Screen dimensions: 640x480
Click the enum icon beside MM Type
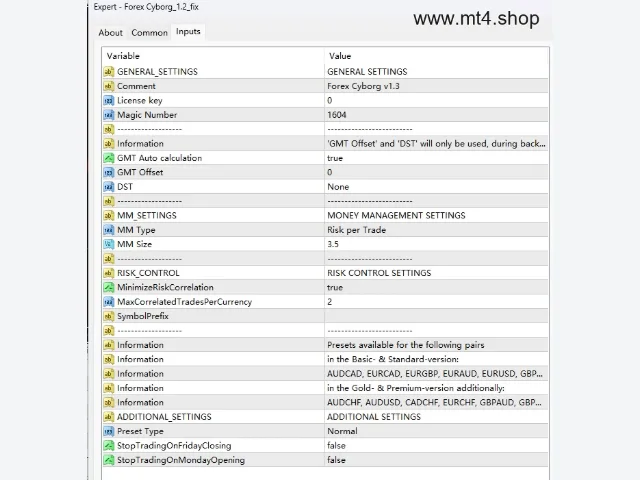[109, 230]
